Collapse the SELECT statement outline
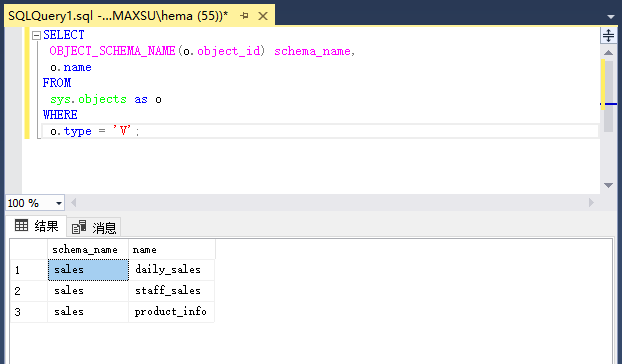The width and height of the screenshot is (622, 364). [36, 35]
